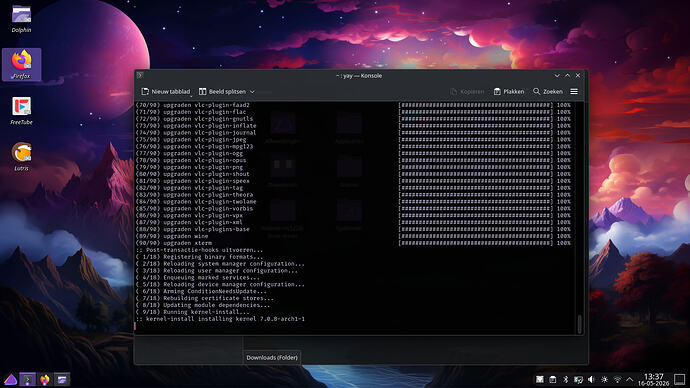Click the show desktop button in the panel
Viewport: 690px width, 388px height.
tap(680, 379)
